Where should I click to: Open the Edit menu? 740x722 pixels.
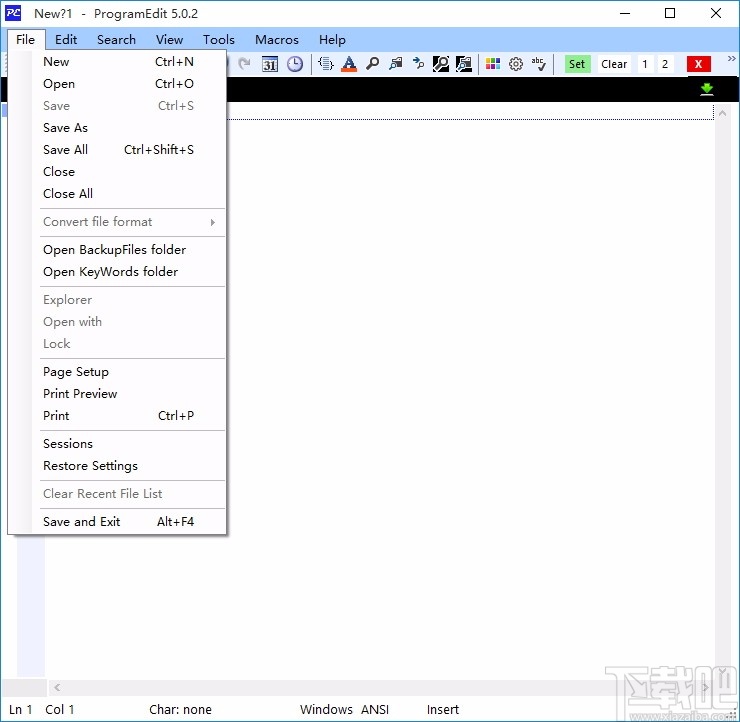click(66, 40)
